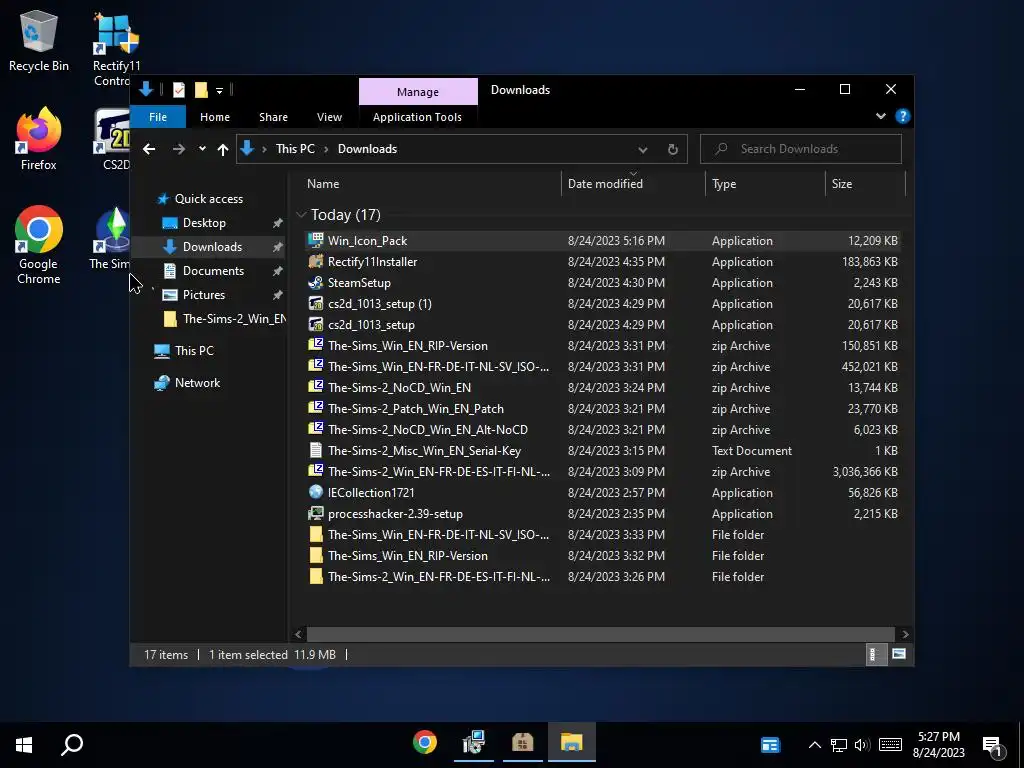Open Explorer help question mark icon
This screenshot has width=1024, height=768.
pyautogui.click(x=903, y=116)
